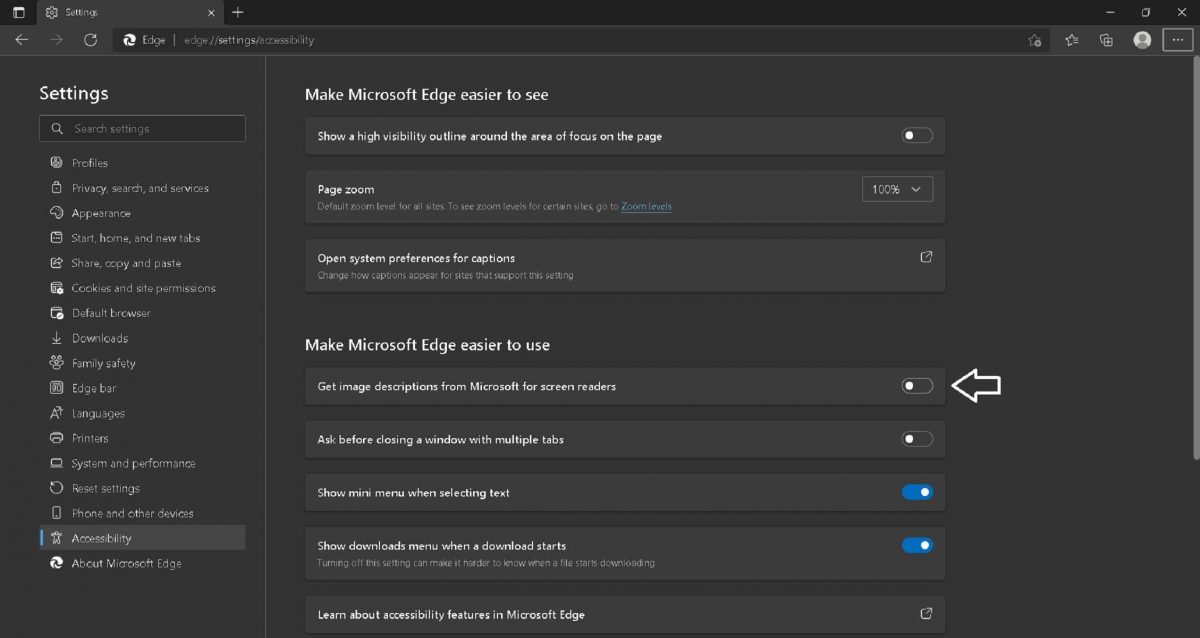Open the Zoom levels link

646,205
